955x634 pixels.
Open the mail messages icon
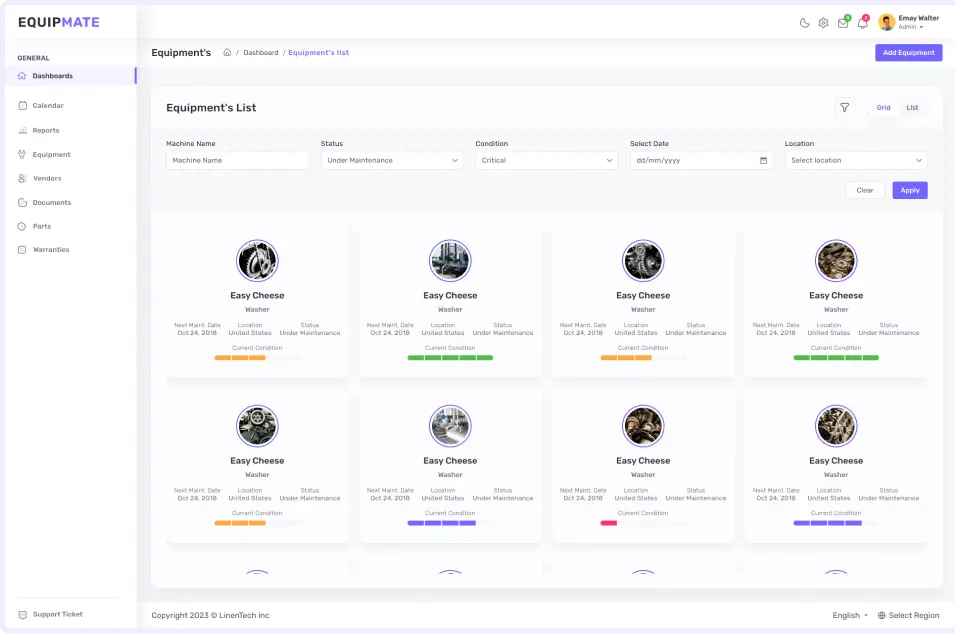click(843, 23)
